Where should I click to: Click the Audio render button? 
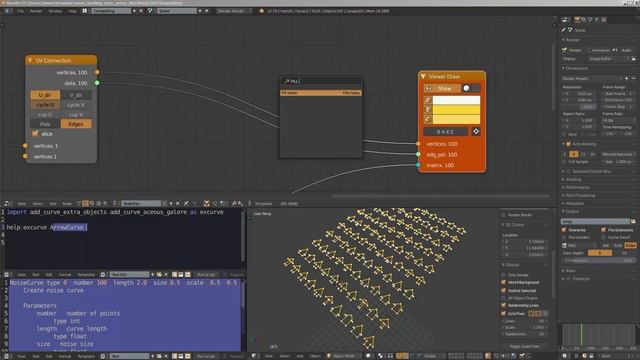(x=624, y=50)
